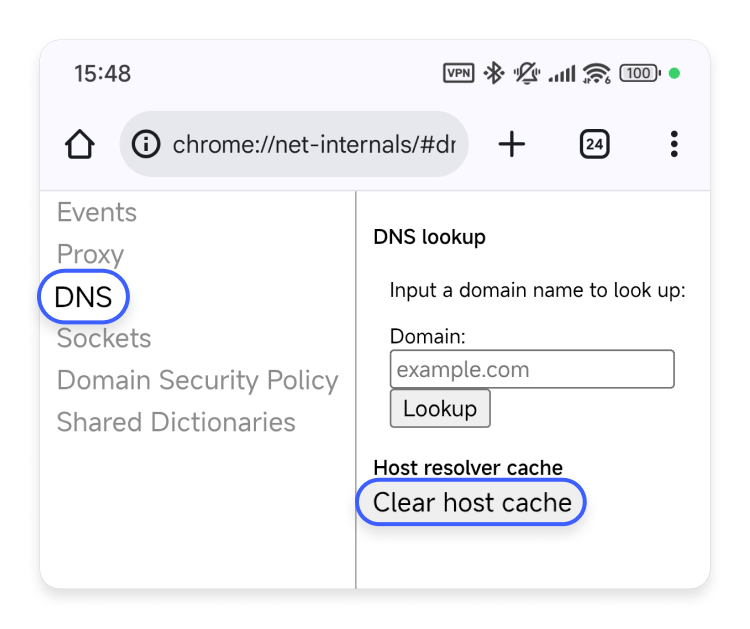Image resolution: width=750 pixels, height=629 pixels.
Task: Tap the Chrome home icon
Action: tap(80, 145)
